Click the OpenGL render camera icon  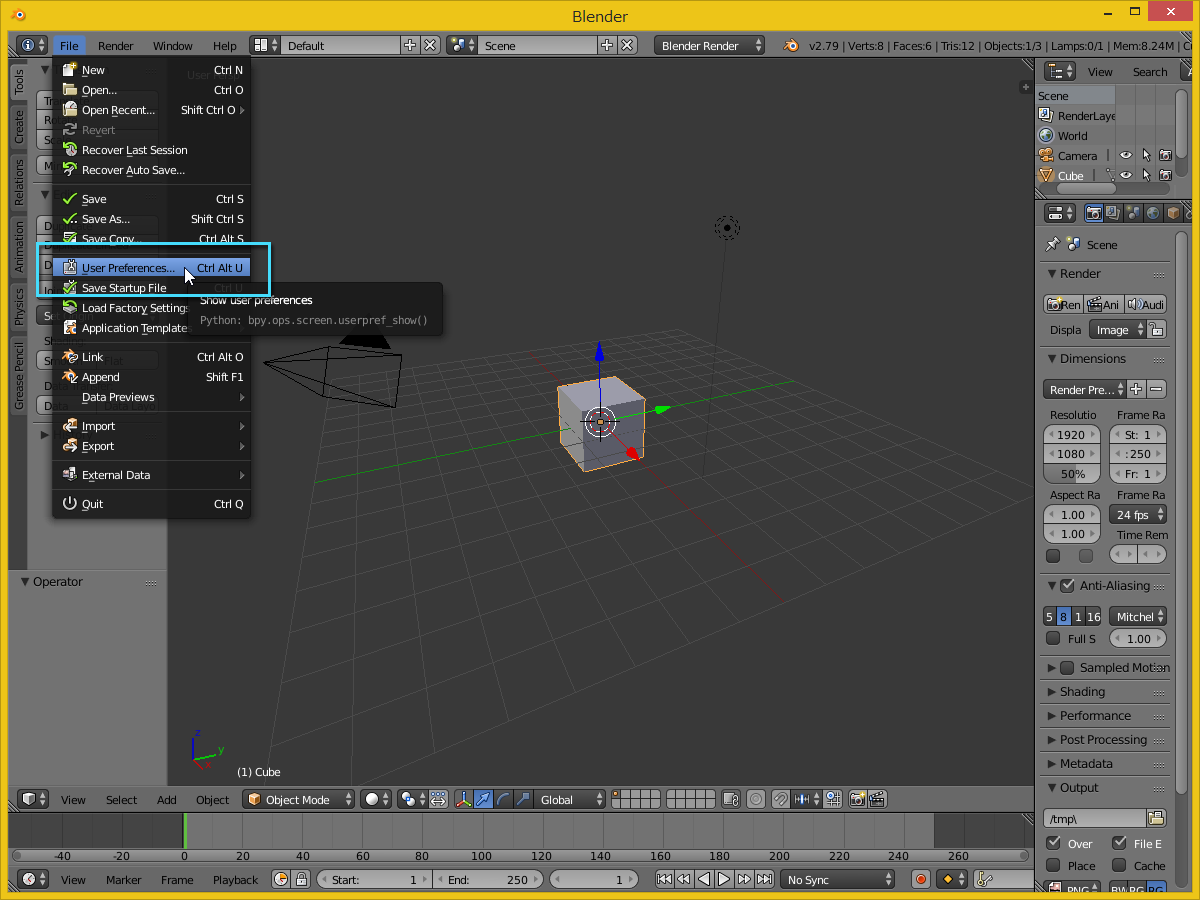click(857, 799)
